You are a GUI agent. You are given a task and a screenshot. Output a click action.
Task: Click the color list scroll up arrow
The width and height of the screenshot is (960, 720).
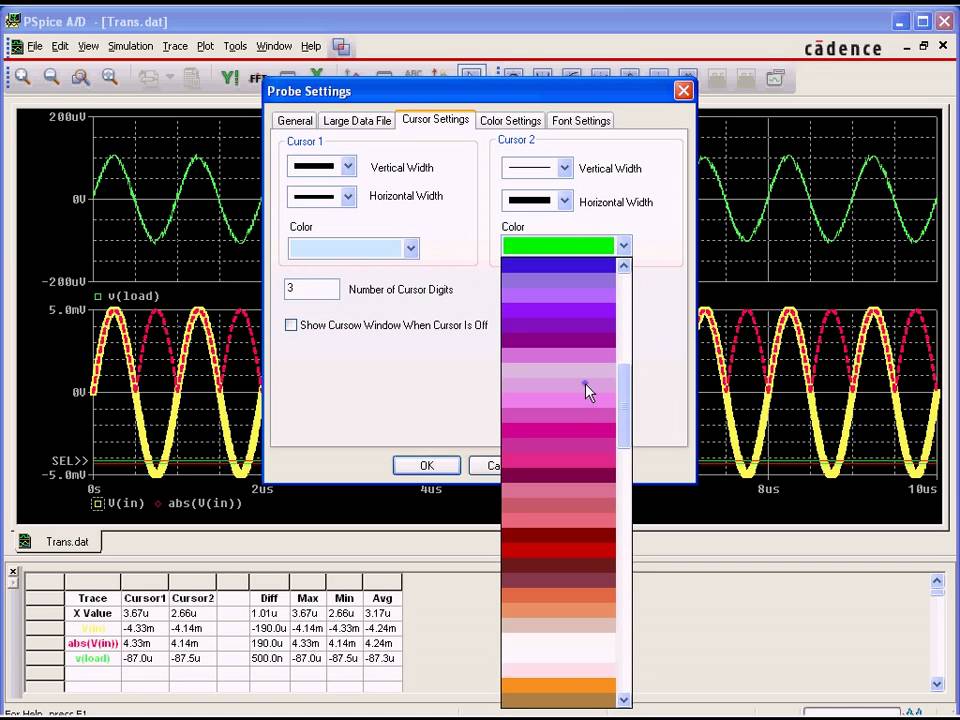pyautogui.click(x=623, y=266)
